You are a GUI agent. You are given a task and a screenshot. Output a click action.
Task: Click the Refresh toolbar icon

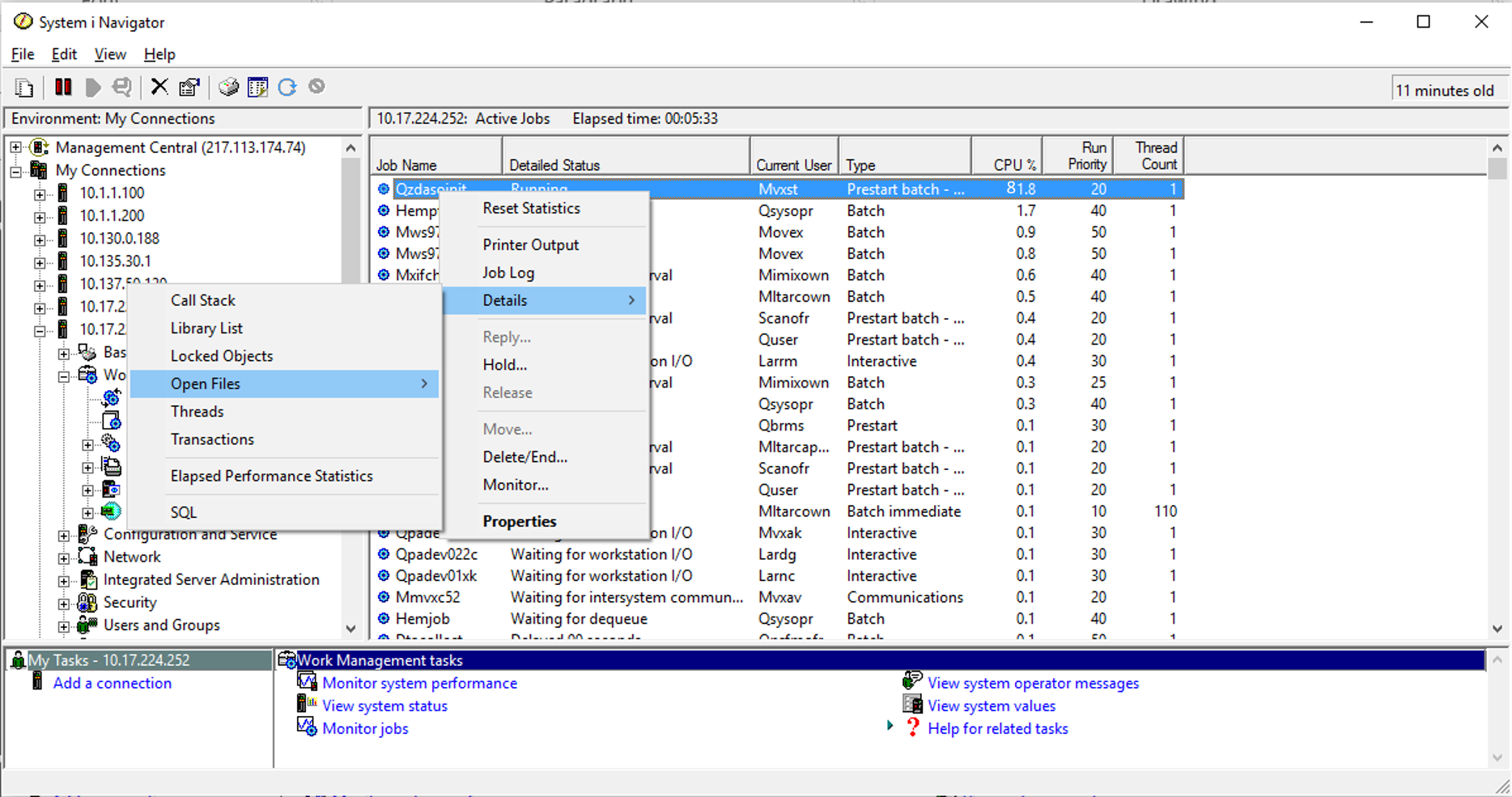(x=287, y=87)
